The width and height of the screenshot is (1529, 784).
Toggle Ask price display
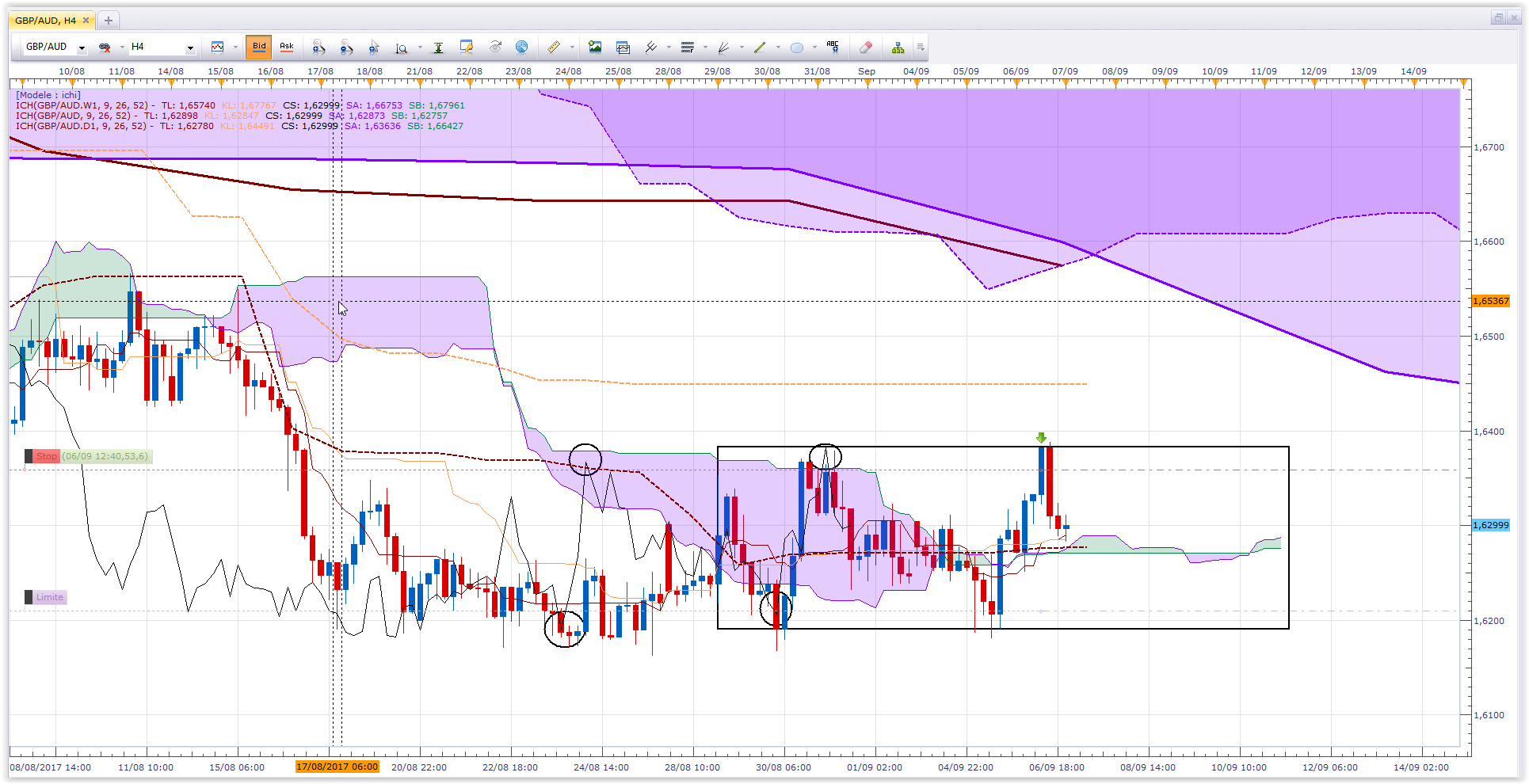(x=287, y=47)
